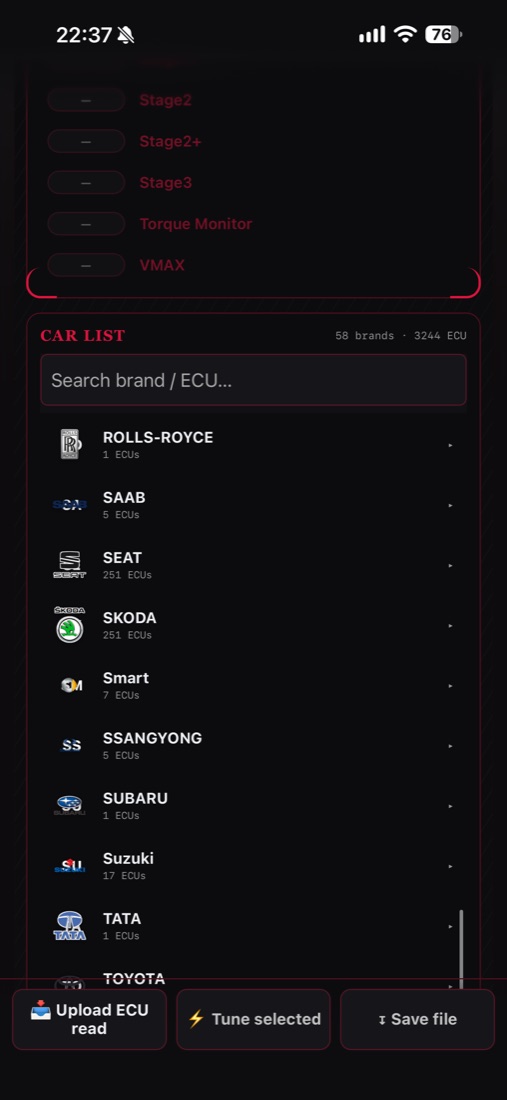Open the Suzuki 17 ECUs entry

[x=253, y=866]
